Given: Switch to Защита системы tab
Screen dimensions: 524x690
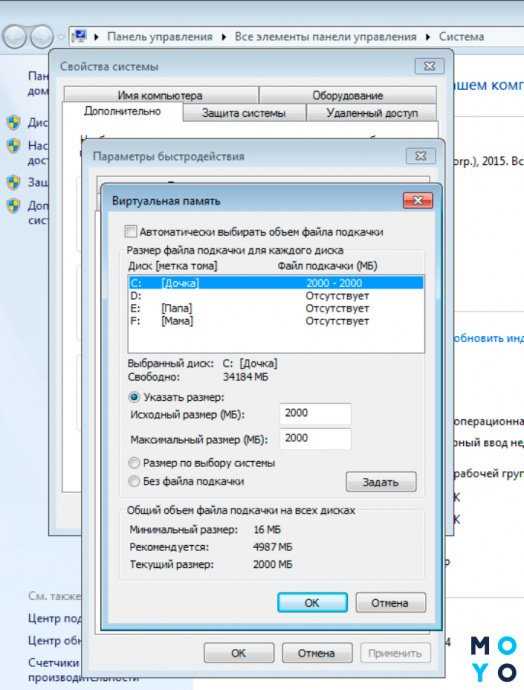Looking at the screenshot, I should pos(244,113).
